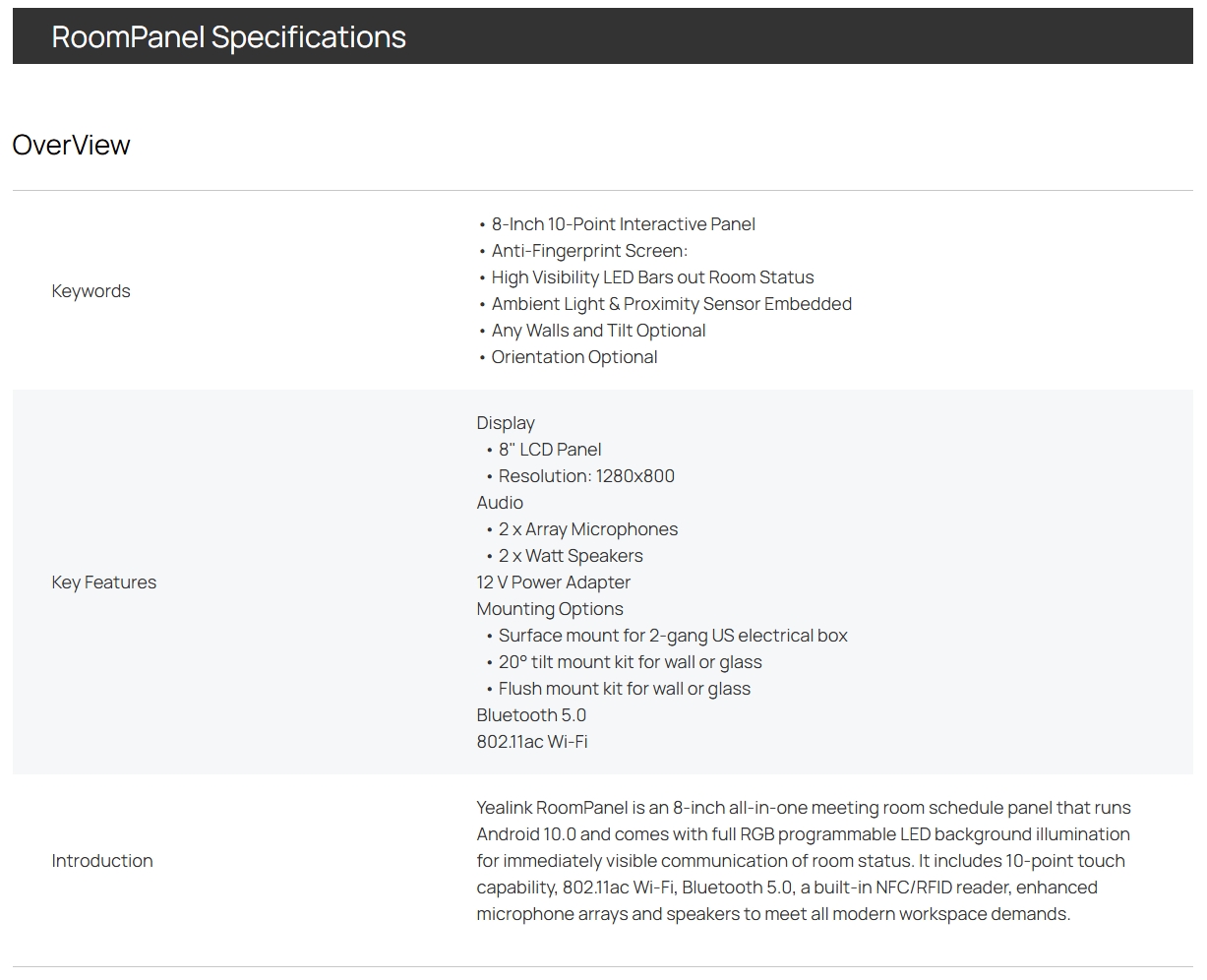Click the Mounting Options subheading
Viewport: 1207px width, 980px height.
550,609
